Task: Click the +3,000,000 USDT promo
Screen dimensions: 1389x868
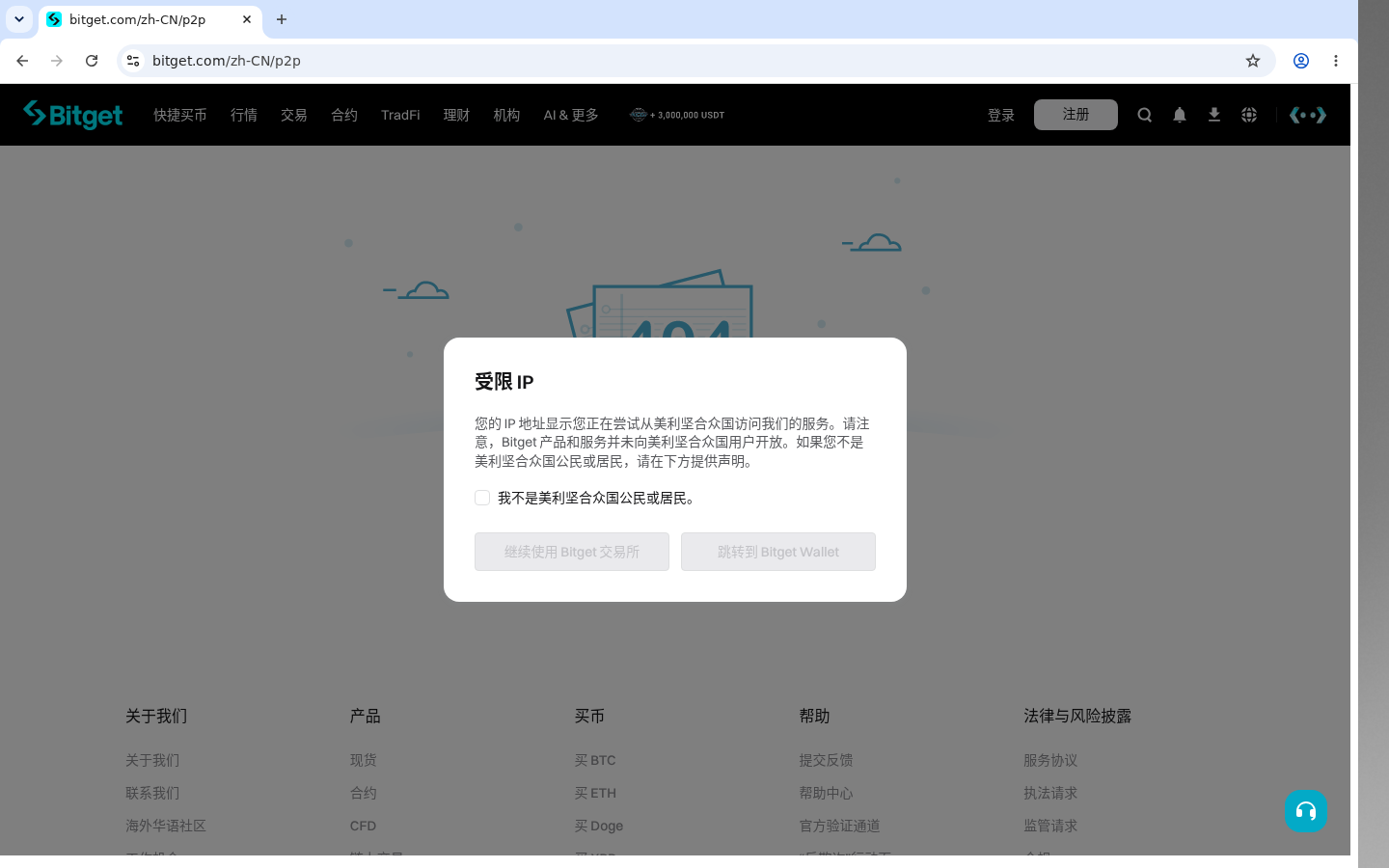Action: 677,115
